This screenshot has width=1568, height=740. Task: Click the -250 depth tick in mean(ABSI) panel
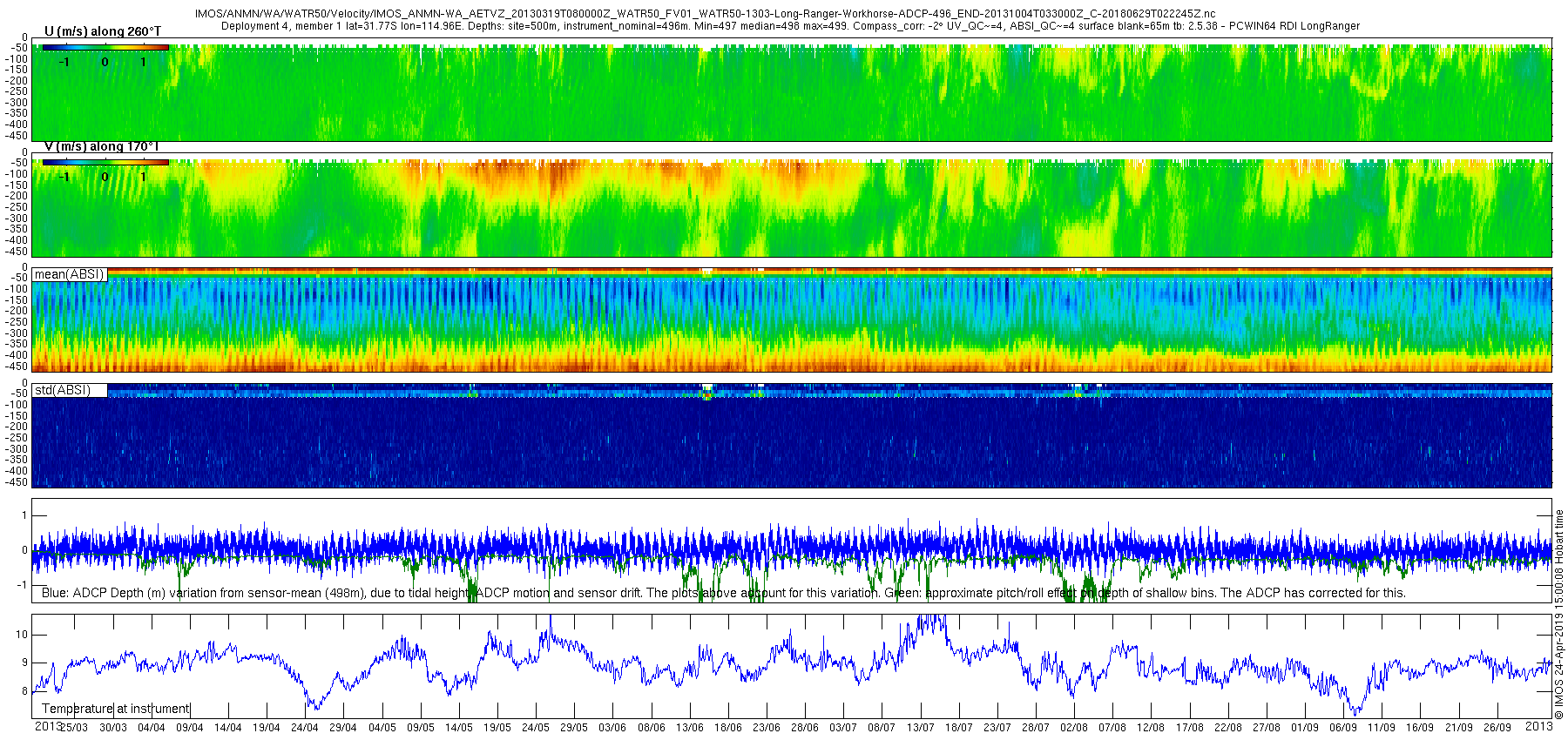click(17, 322)
